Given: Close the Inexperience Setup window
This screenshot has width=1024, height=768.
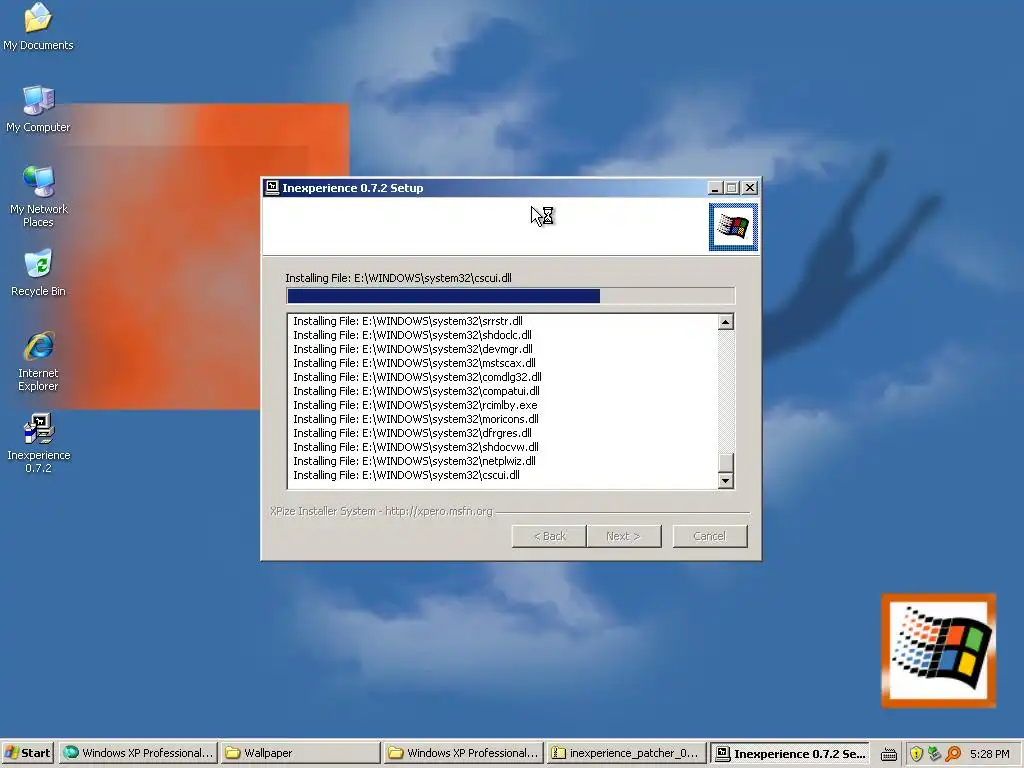Looking at the screenshot, I should pyautogui.click(x=750, y=188).
